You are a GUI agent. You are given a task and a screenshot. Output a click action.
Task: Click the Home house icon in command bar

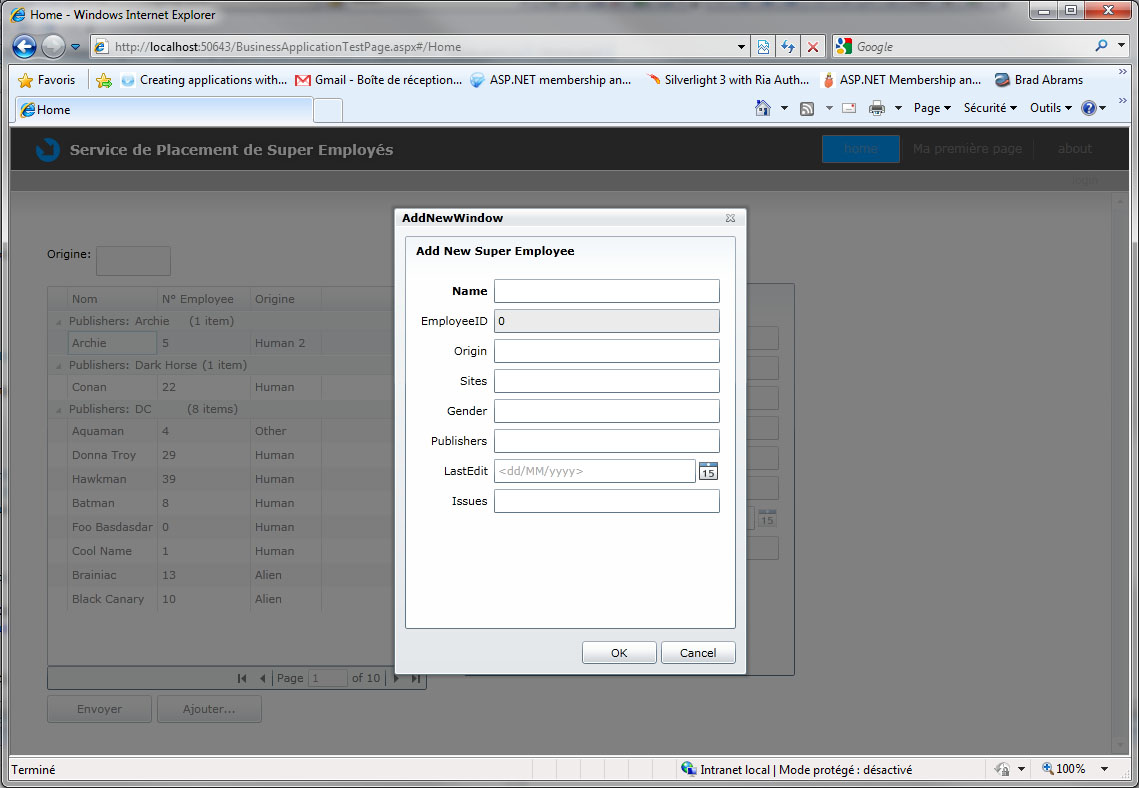tap(763, 108)
